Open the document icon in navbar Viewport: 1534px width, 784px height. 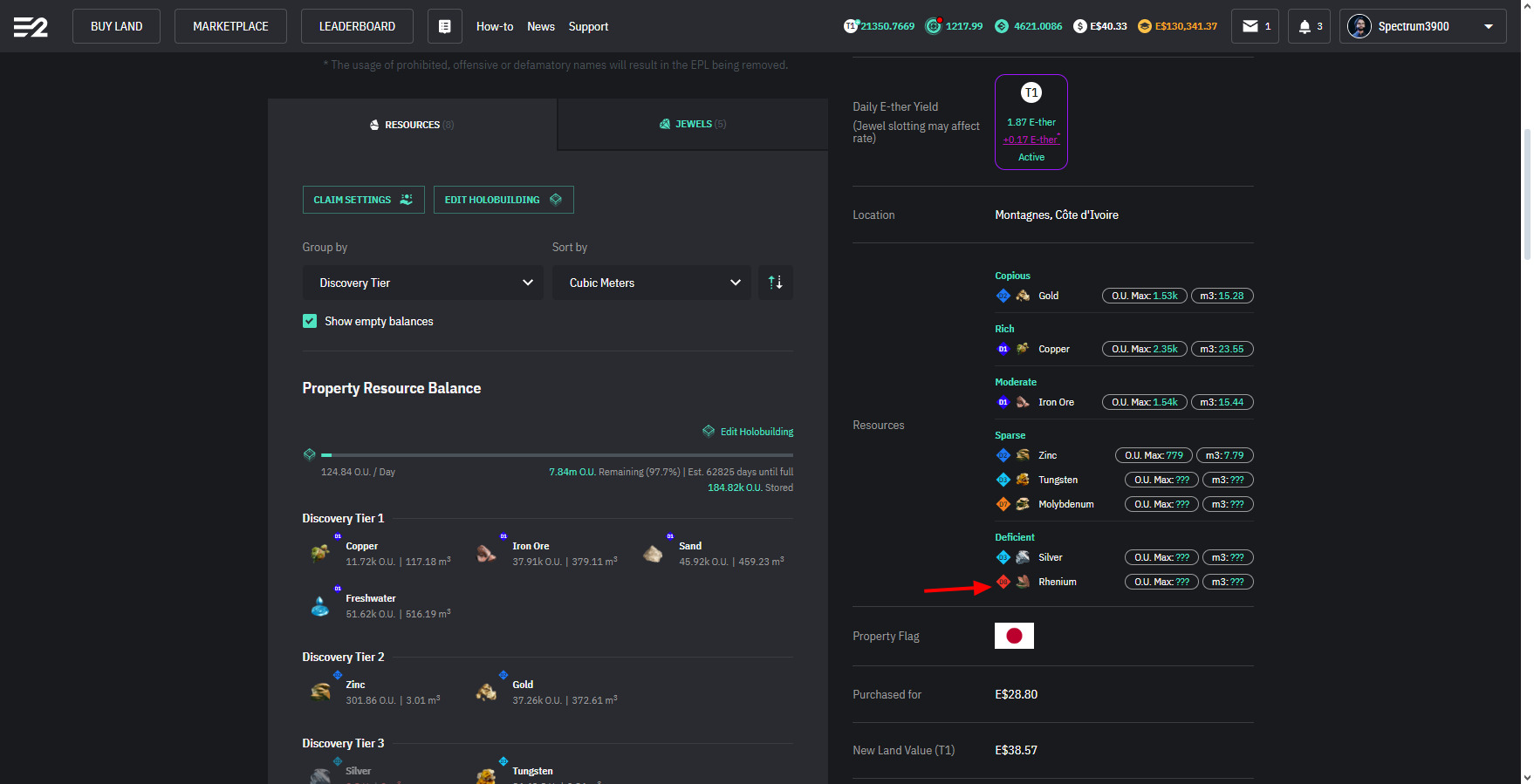pos(444,26)
